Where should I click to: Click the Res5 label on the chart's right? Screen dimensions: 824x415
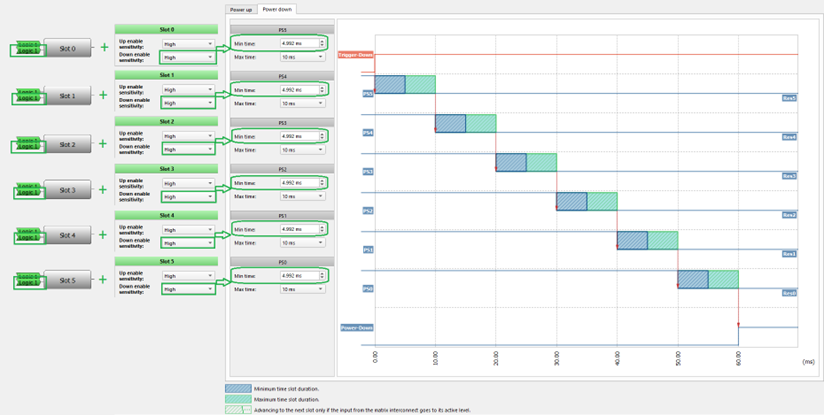(x=789, y=98)
